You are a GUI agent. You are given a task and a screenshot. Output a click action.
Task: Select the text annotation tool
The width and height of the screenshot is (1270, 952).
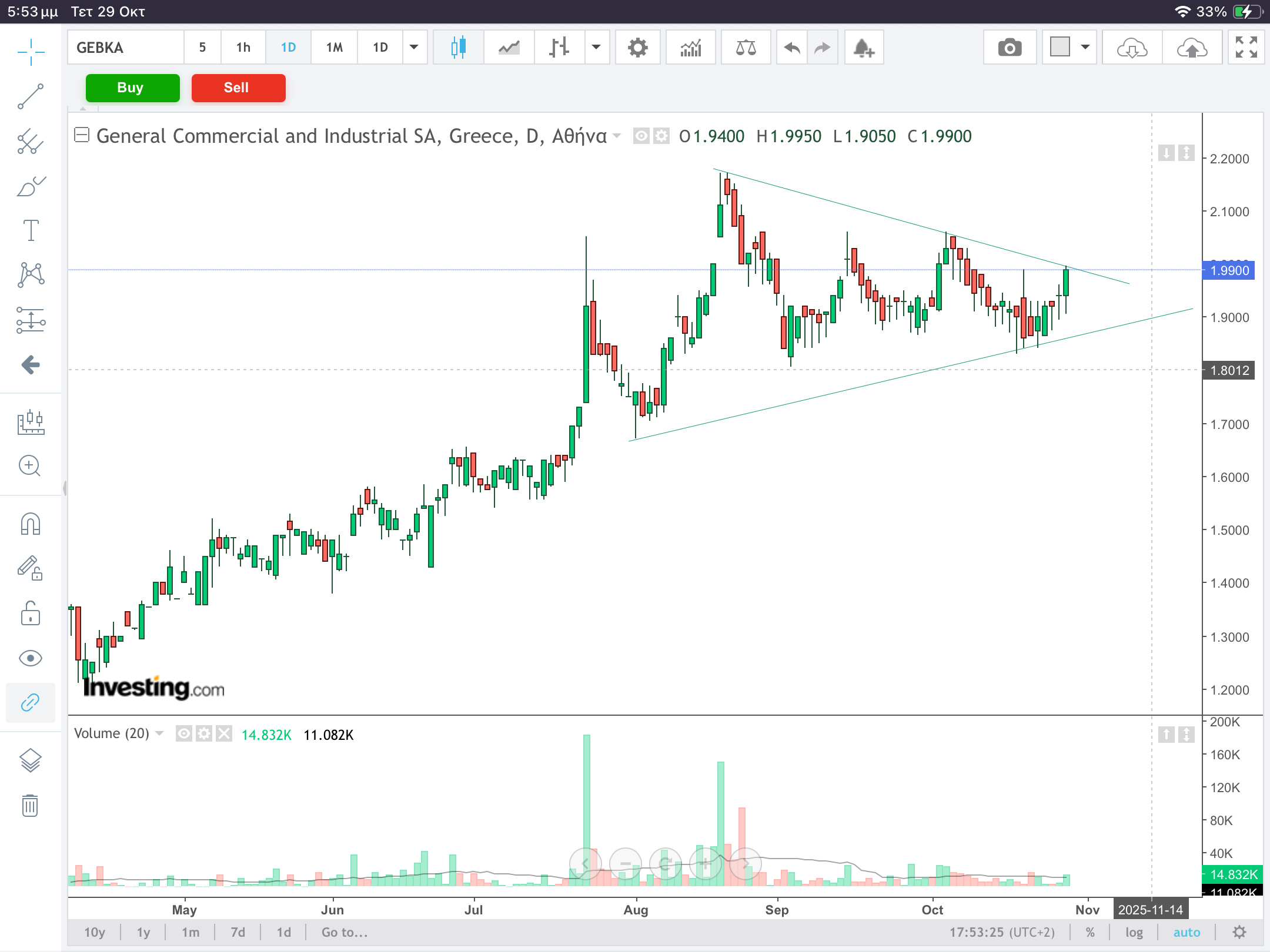31,230
